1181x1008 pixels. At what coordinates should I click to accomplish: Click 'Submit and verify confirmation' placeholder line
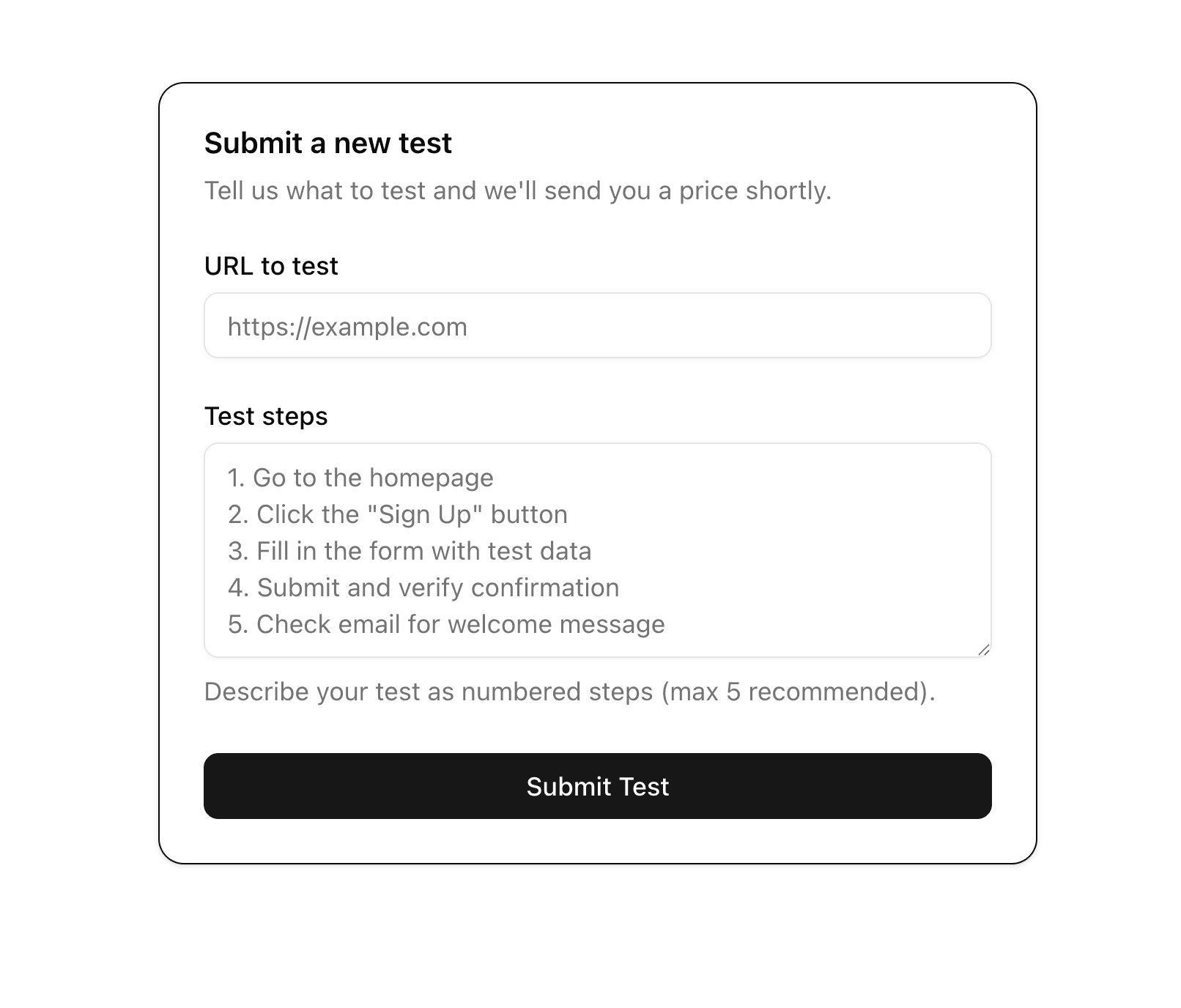tap(423, 588)
